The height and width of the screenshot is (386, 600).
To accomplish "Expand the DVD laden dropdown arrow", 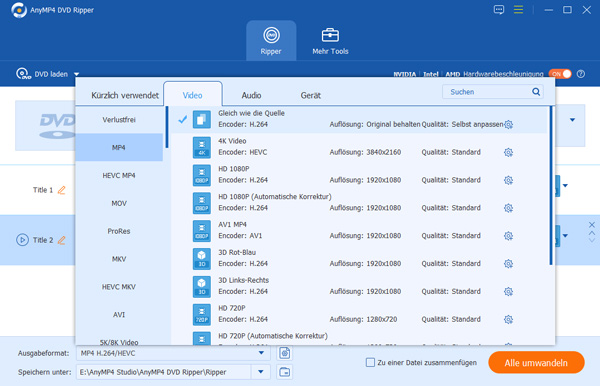I will 77,74.
